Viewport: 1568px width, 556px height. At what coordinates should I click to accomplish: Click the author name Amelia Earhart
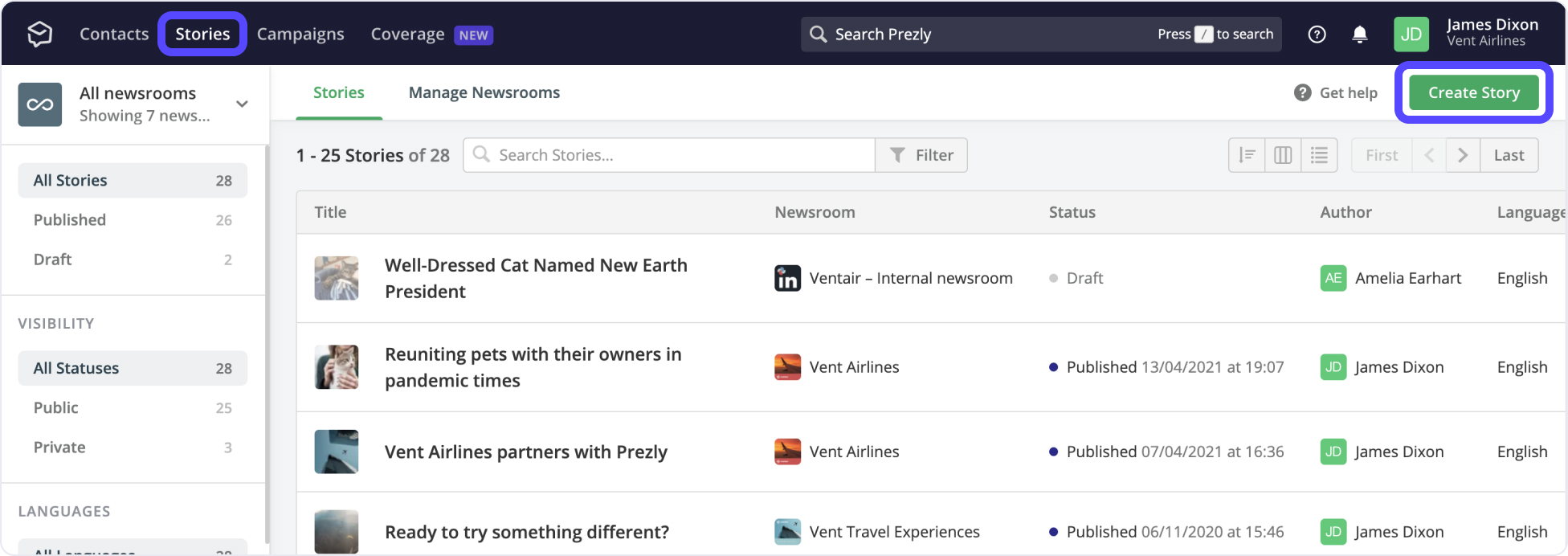click(1408, 278)
